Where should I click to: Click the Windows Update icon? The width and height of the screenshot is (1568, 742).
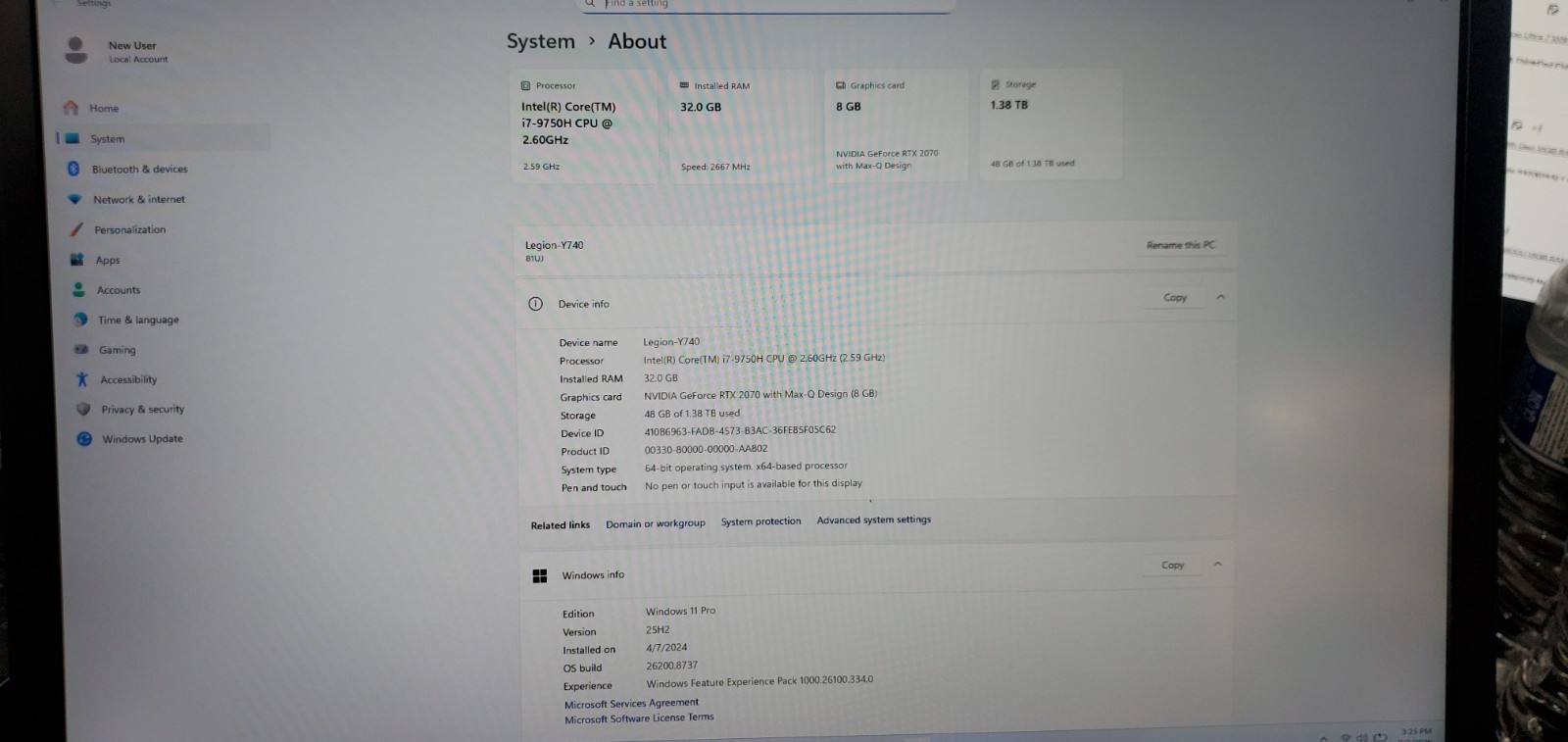click(84, 439)
